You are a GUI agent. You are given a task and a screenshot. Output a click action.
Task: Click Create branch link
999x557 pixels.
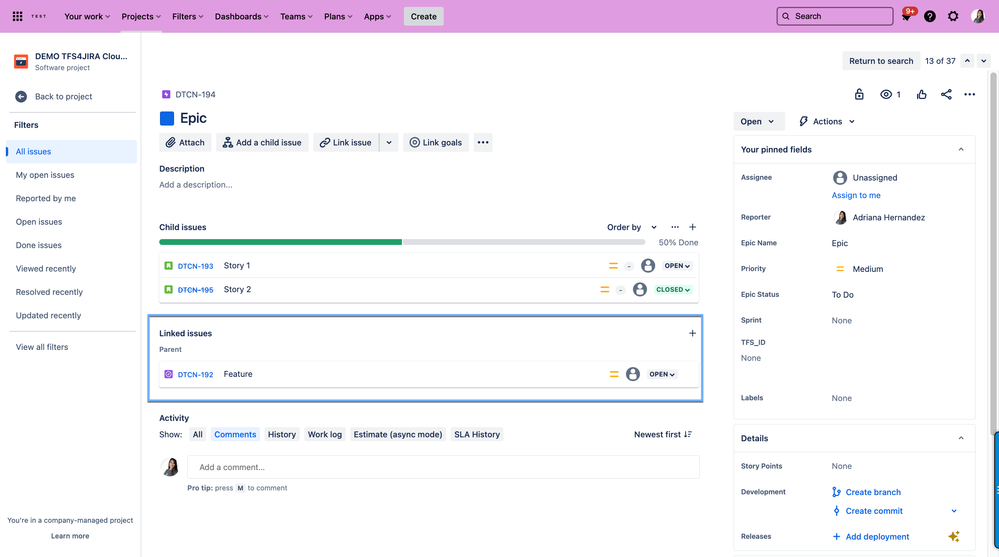[x=873, y=492]
